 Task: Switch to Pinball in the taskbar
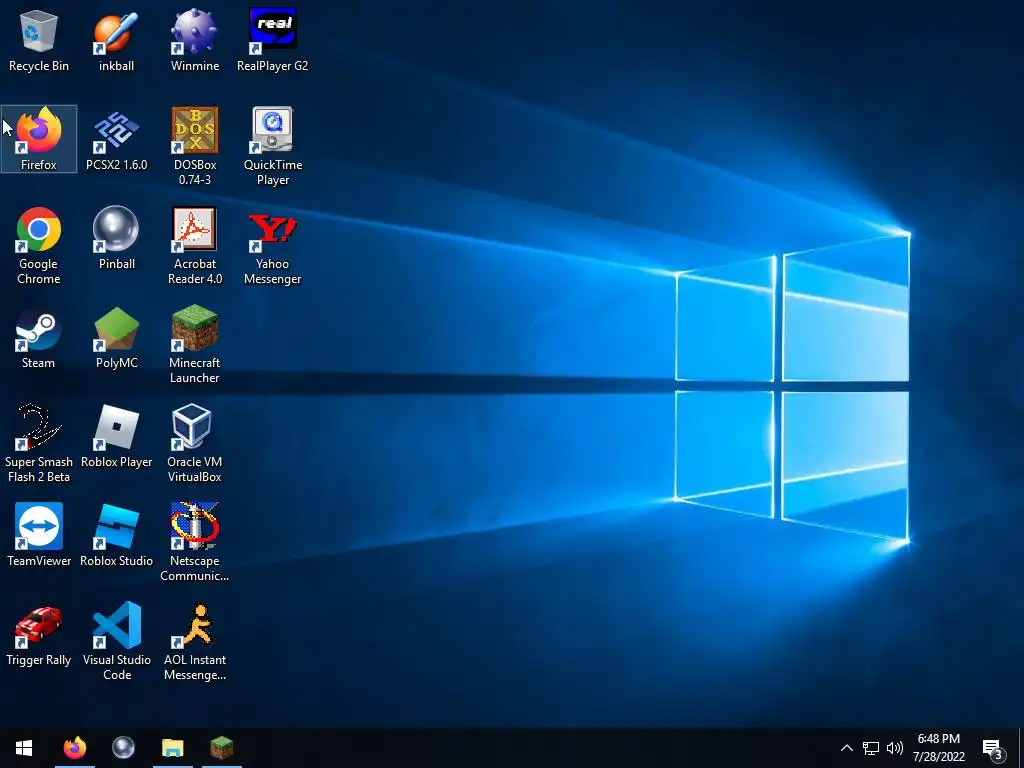tap(123, 748)
